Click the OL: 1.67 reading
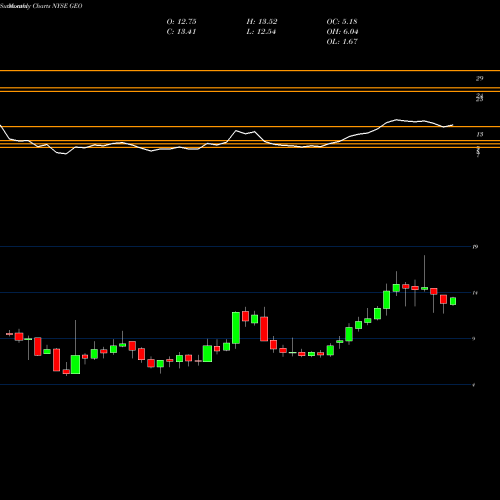 (342, 42)
